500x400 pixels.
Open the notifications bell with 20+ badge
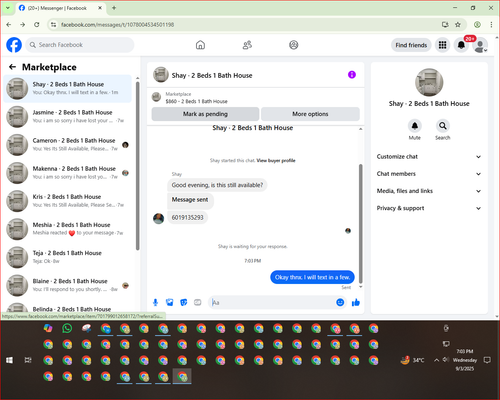point(461,45)
